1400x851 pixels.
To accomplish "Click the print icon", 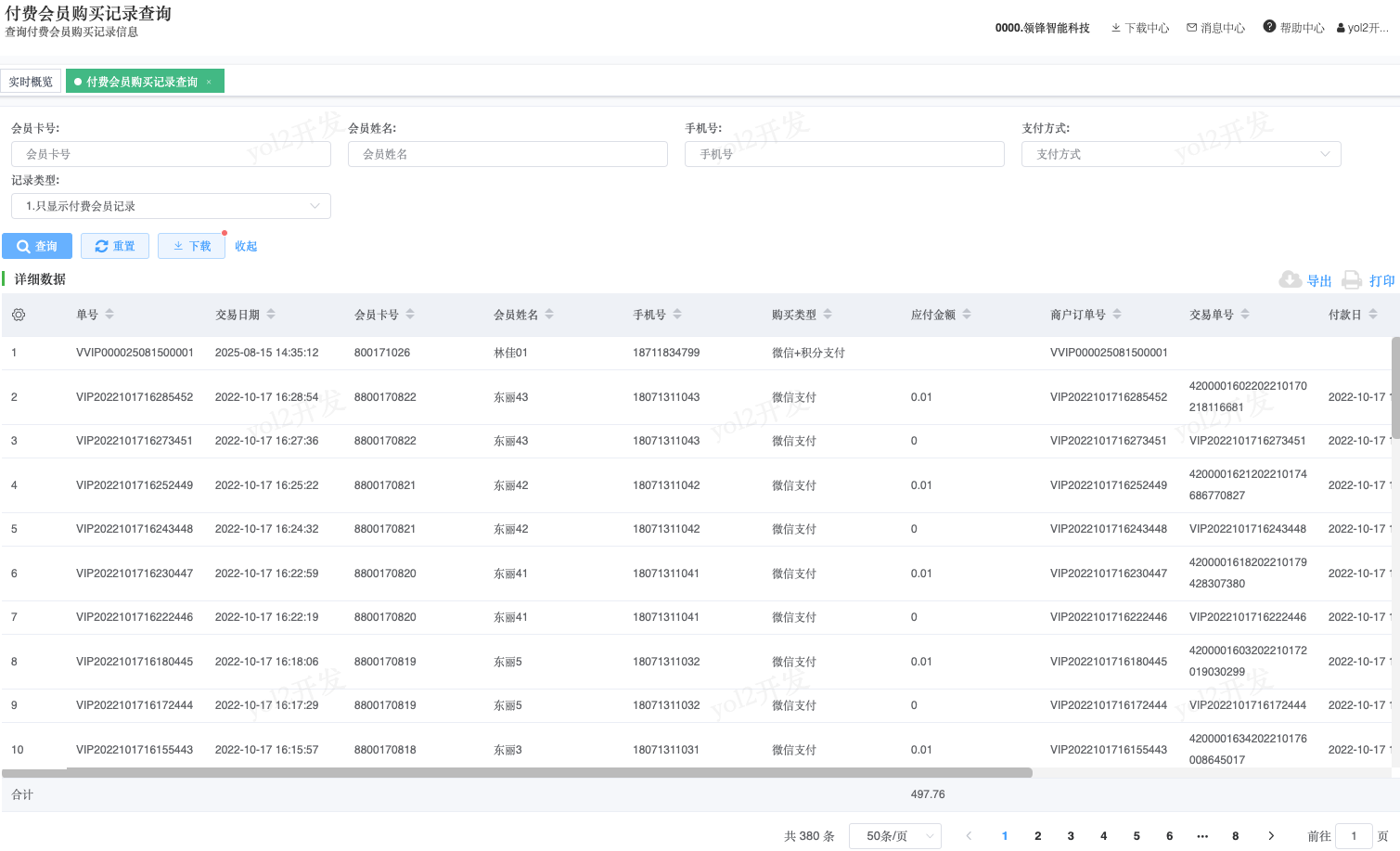I will coord(1352,280).
